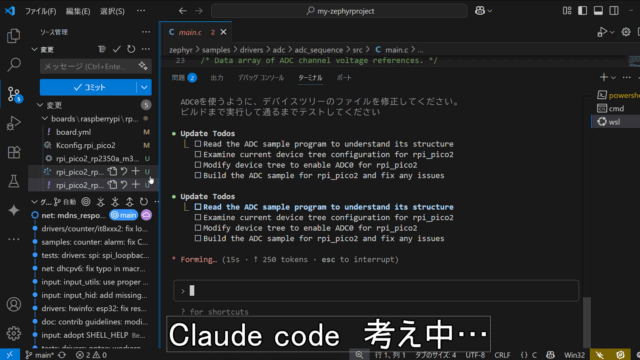Open the Accounts icon
Screen dimensions: 640x360
[x=13, y=304]
